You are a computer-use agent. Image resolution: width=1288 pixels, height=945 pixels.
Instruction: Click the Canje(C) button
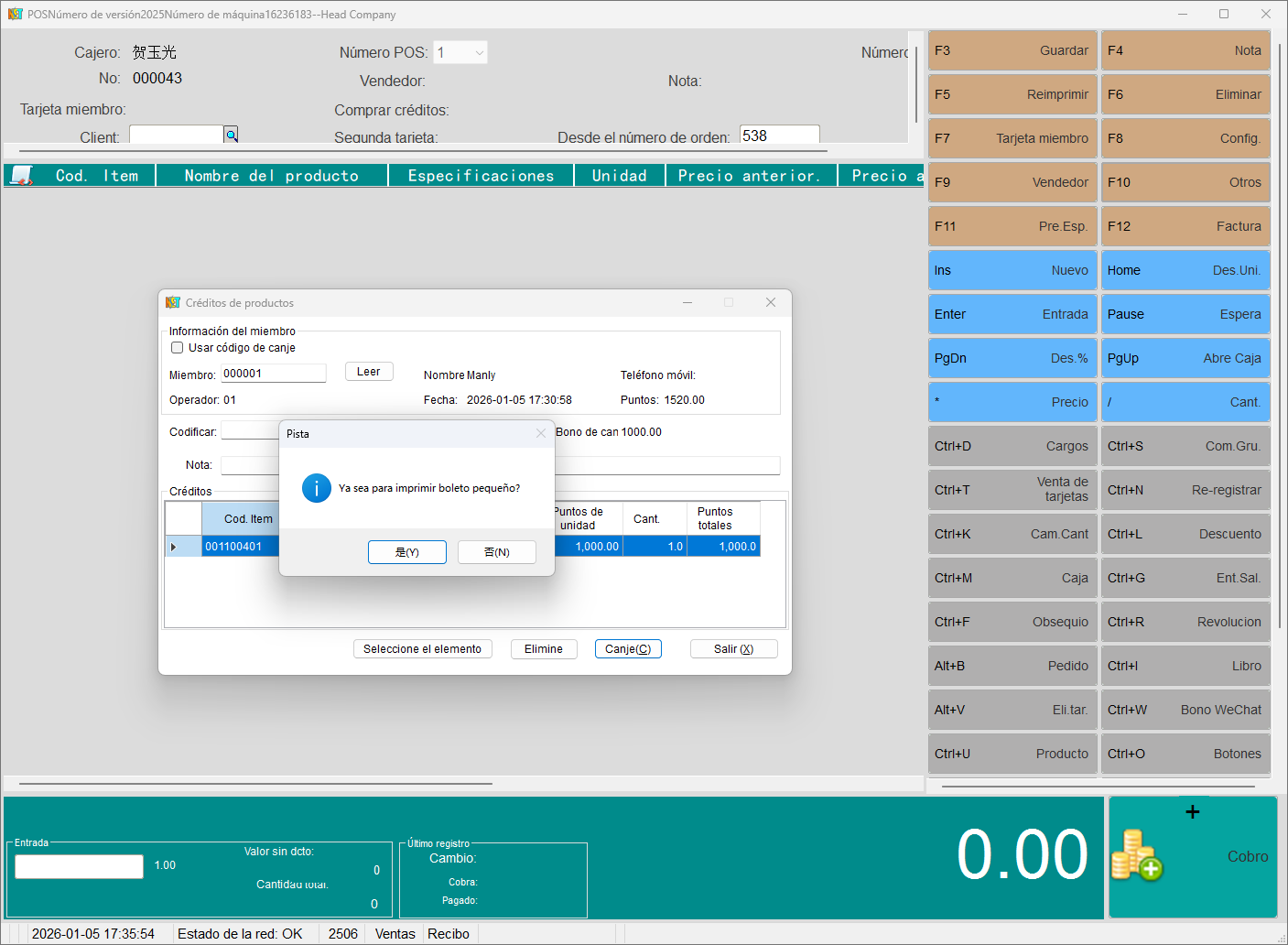point(628,649)
